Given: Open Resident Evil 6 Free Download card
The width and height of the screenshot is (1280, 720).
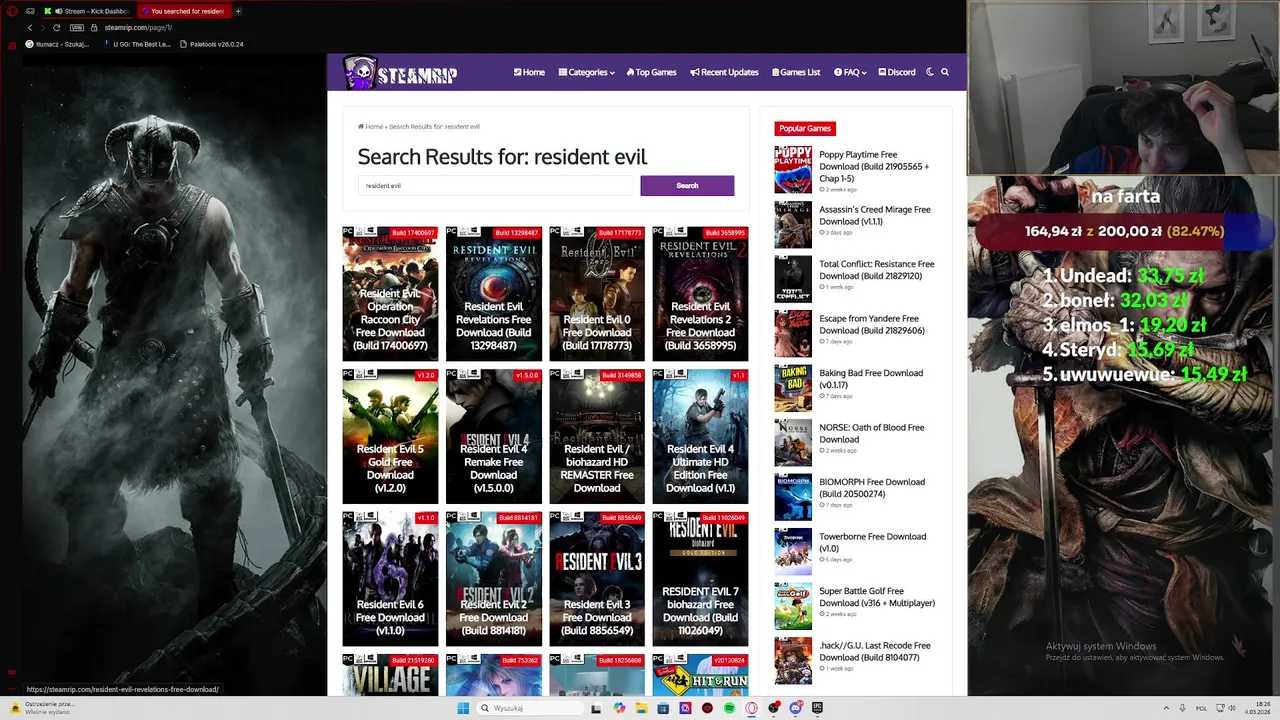Looking at the screenshot, I should click(x=390, y=579).
